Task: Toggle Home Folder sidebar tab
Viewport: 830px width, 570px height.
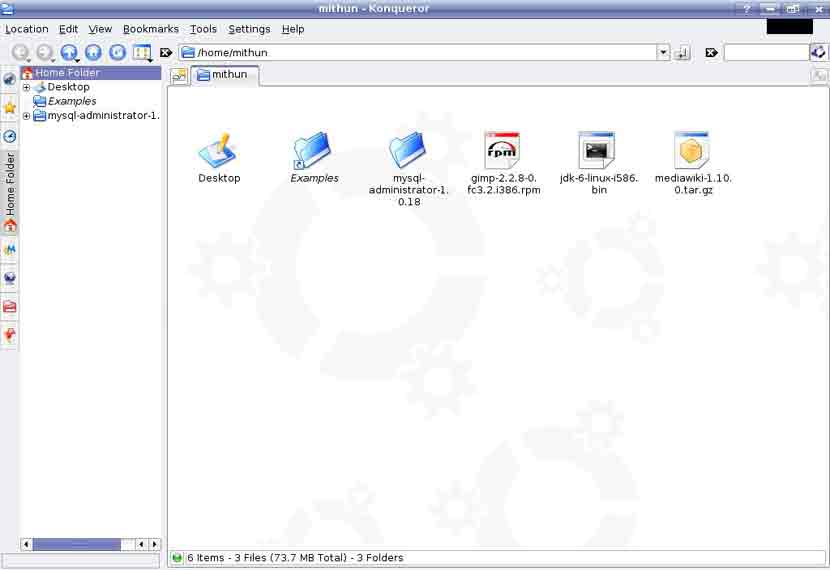Action: [10, 193]
